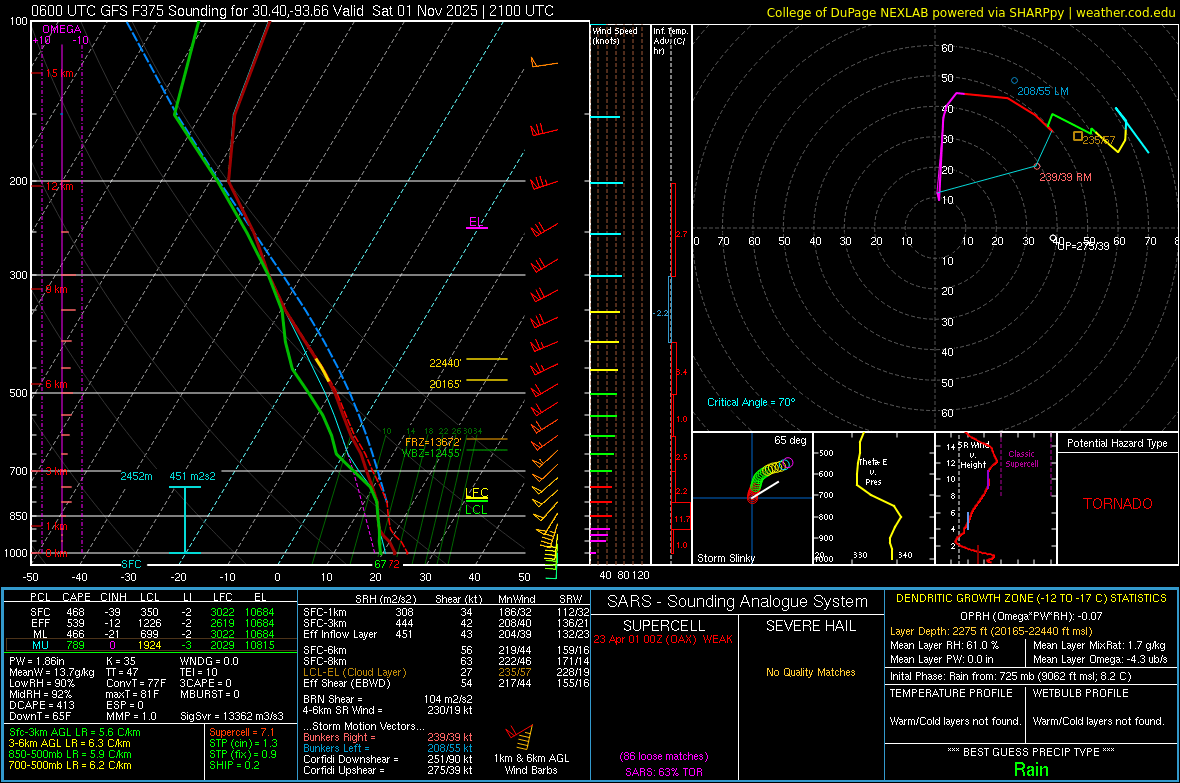Viewport: 1180px width, 783px height.
Task: Click the Critical Angle = 70° label
Action: pos(750,402)
